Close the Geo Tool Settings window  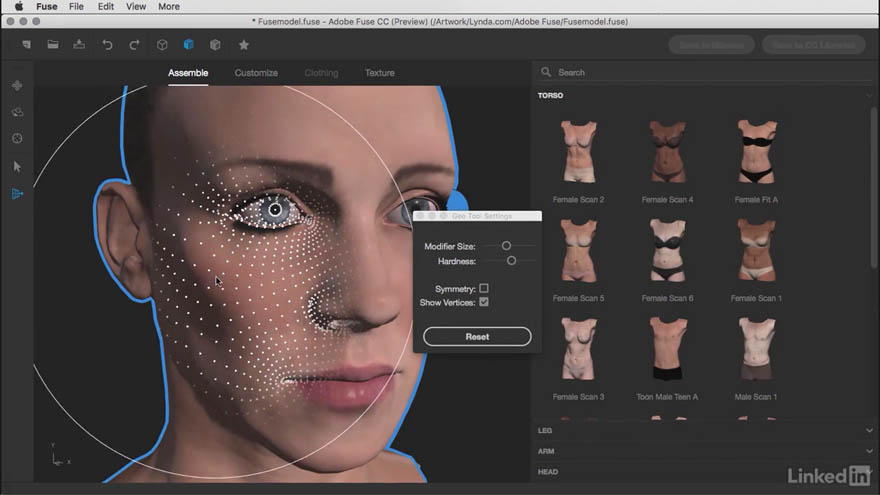[420, 216]
